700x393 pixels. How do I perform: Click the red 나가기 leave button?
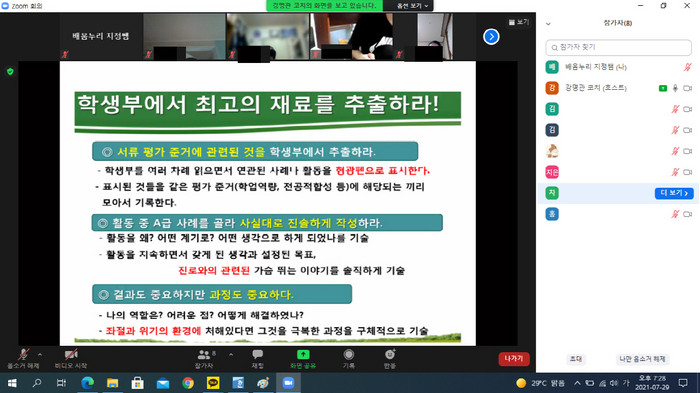pyautogui.click(x=514, y=359)
